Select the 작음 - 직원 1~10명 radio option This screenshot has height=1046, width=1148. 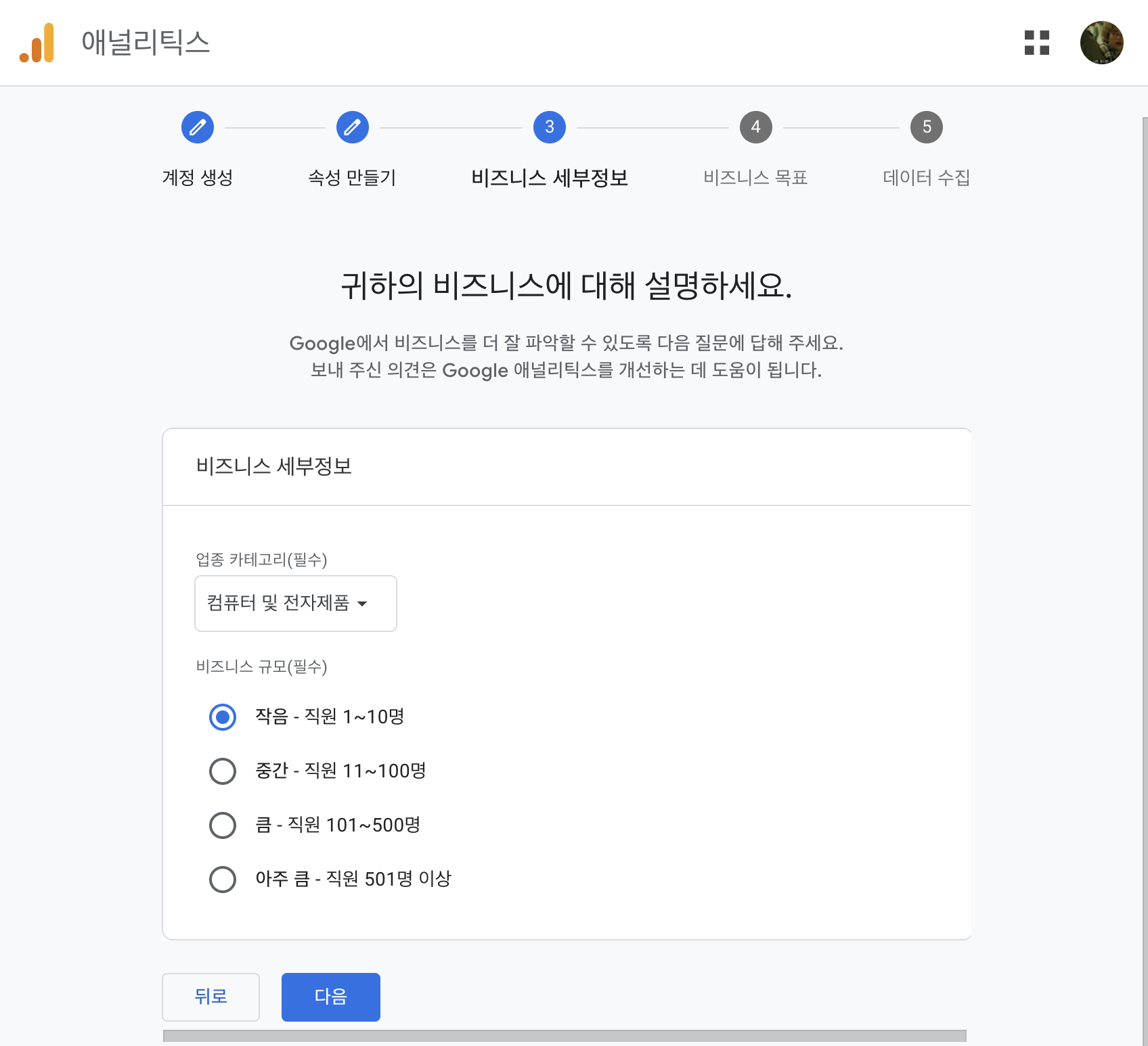[x=223, y=717]
